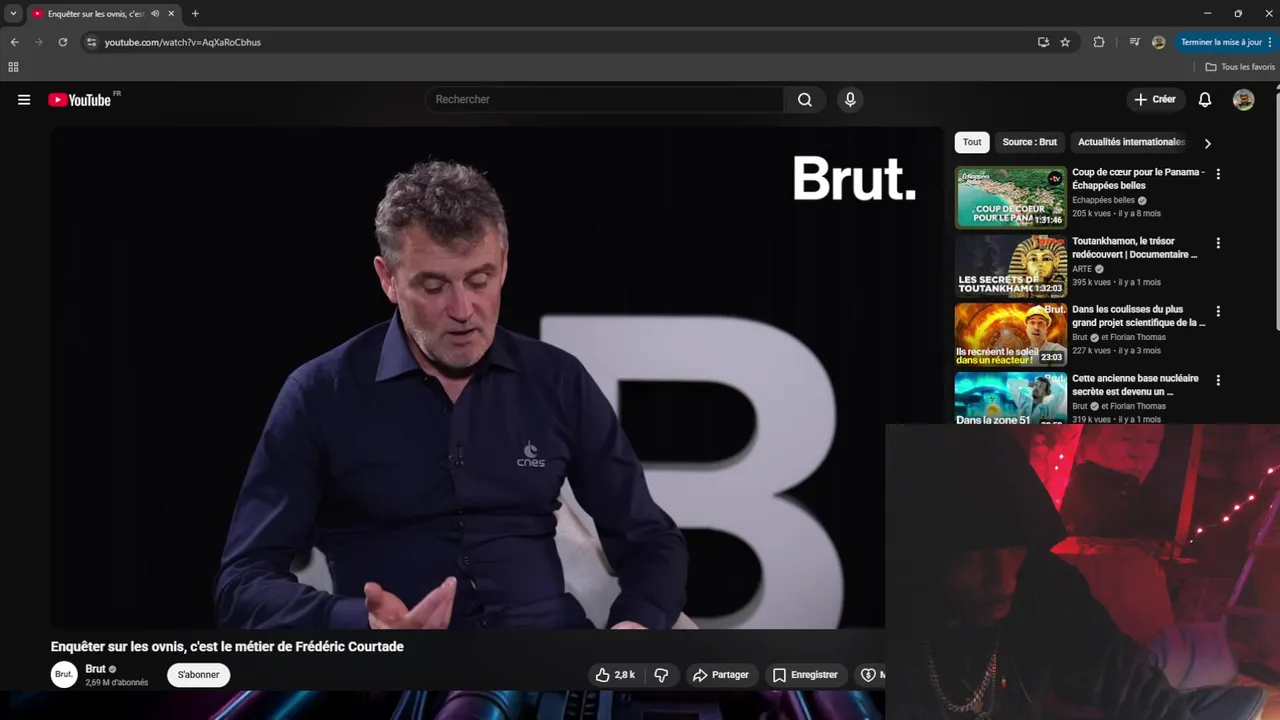Open the browser extensions puzzle icon
This screenshot has height=720, width=1280.
pyautogui.click(x=1099, y=42)
